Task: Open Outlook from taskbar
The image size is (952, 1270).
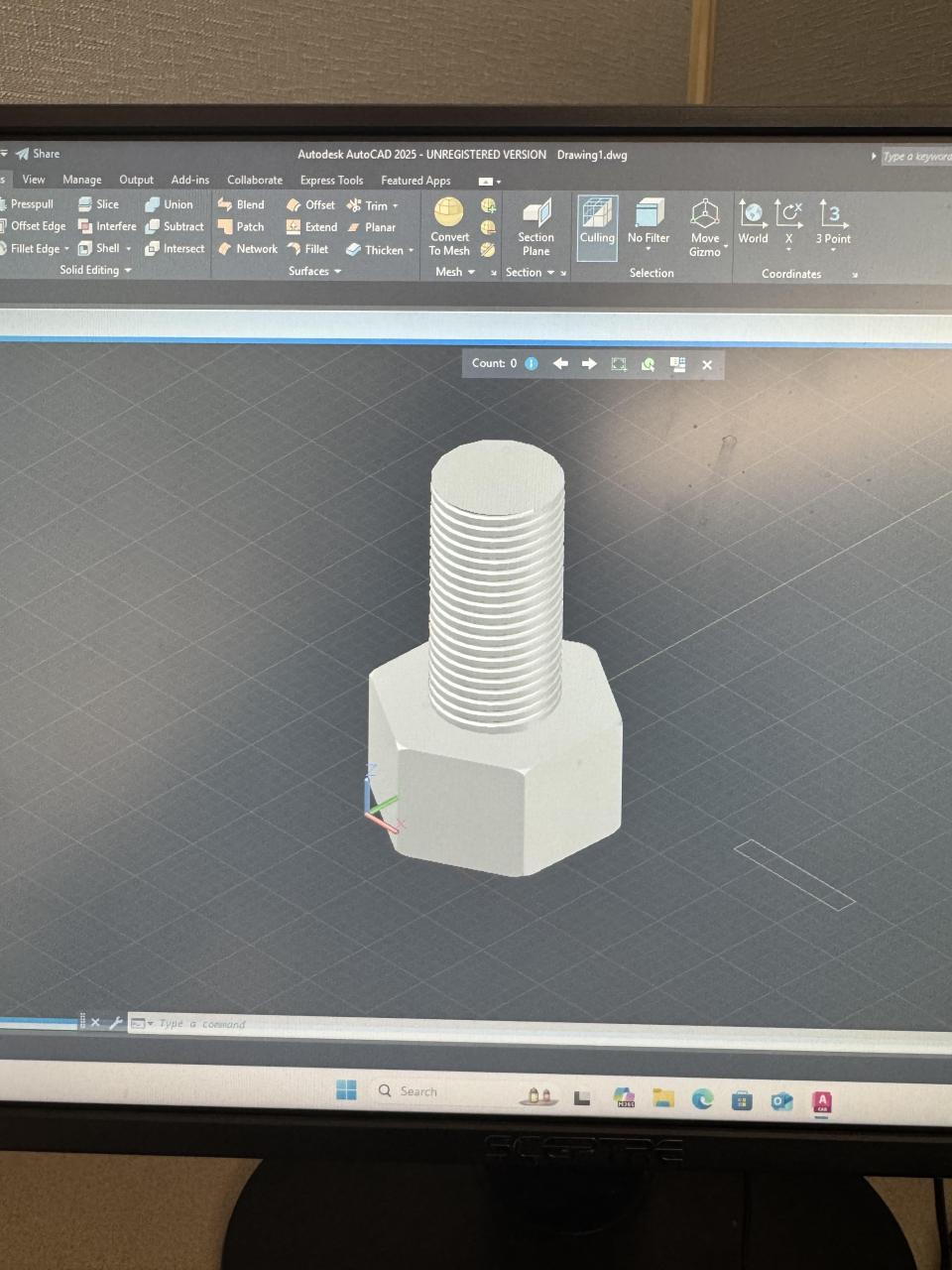Action: pos(781,1101)
